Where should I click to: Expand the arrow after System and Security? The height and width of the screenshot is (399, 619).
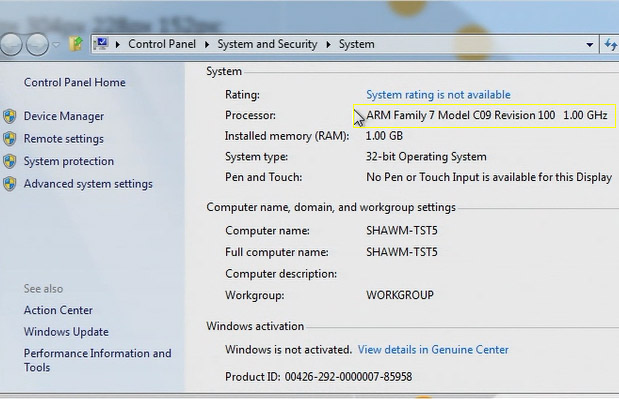(x=328, y=45)
